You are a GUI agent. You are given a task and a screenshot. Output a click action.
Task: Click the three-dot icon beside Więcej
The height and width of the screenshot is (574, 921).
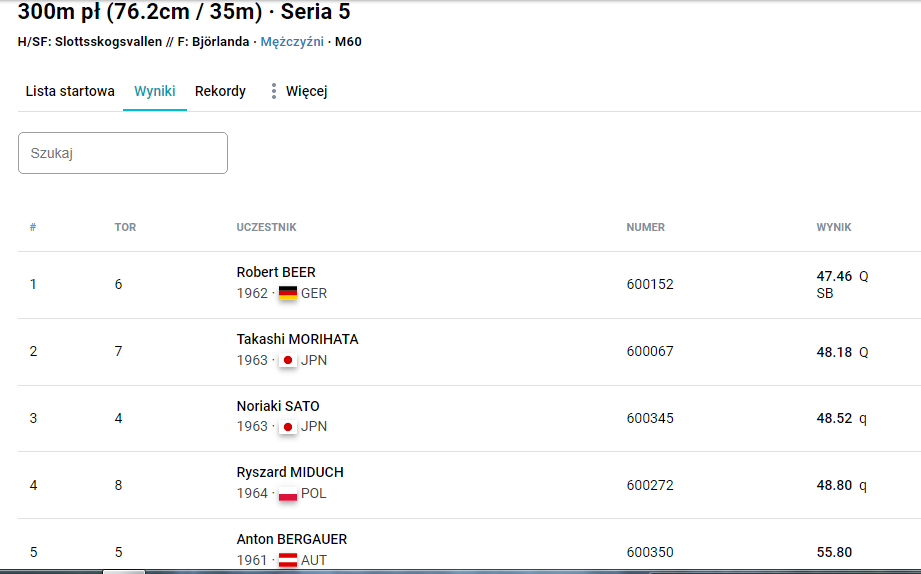[274, 91]
